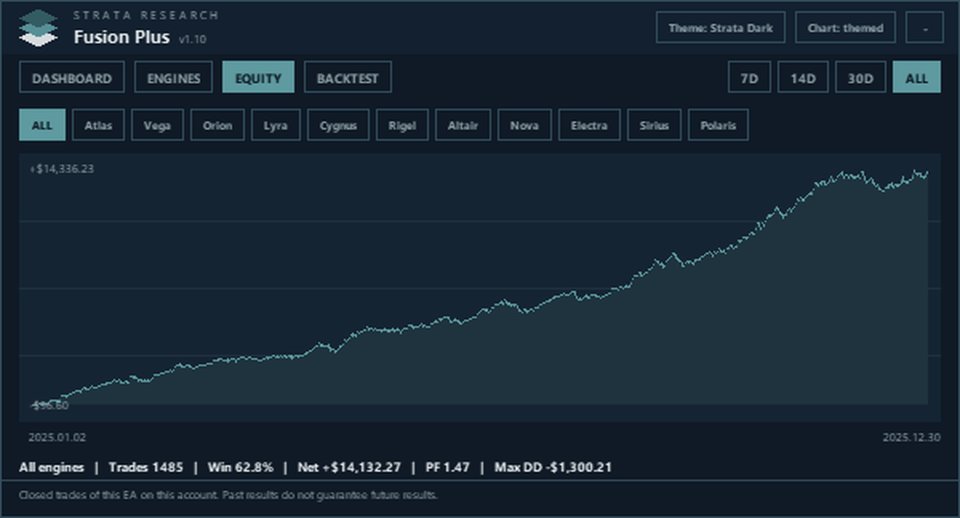
Task: Open the DASHBOARD tab
Action: pyautogui.click(x=72, y=77)
